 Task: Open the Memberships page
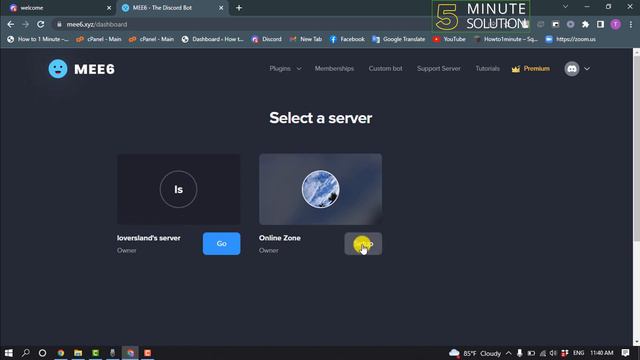pos(334,69)
